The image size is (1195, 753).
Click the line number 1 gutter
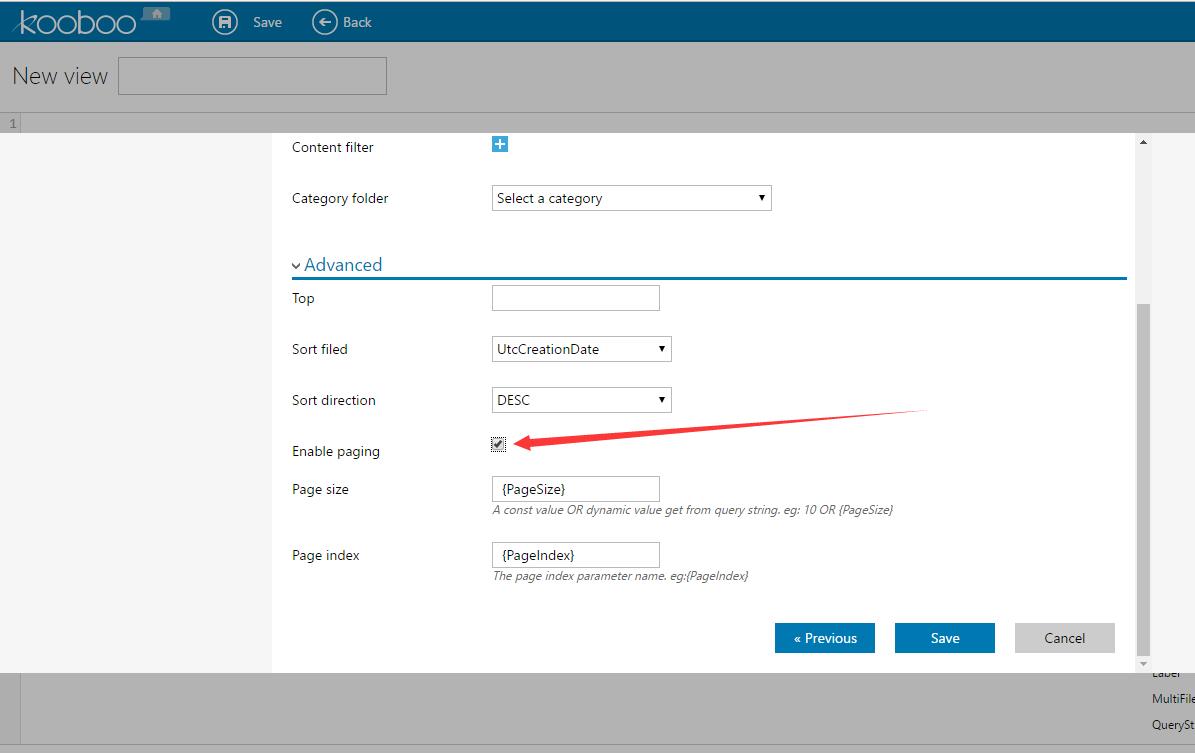click(12, 123)
